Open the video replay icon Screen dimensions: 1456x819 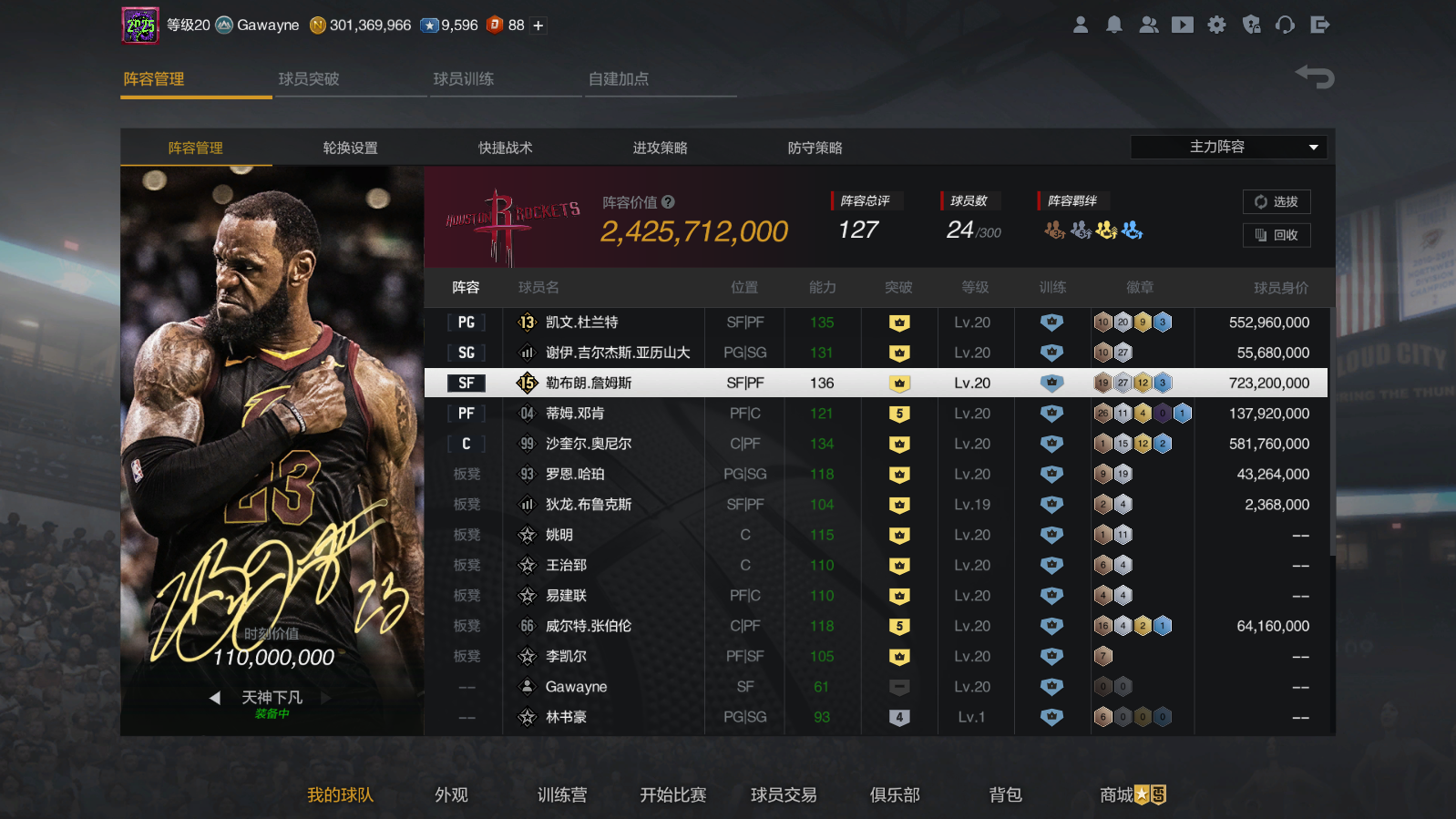tap(1183, 25)
